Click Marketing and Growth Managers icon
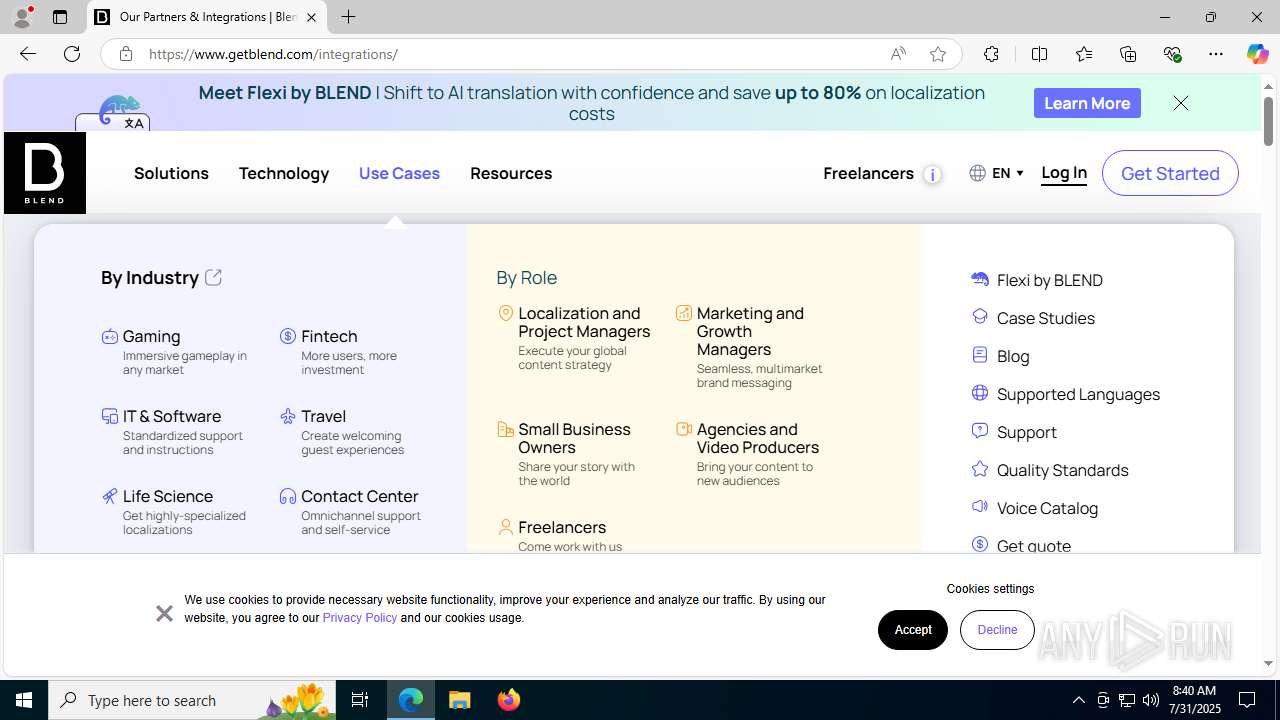Viewport: 1280px width, 720px height. pyautogui.click(x=684, y=314)
